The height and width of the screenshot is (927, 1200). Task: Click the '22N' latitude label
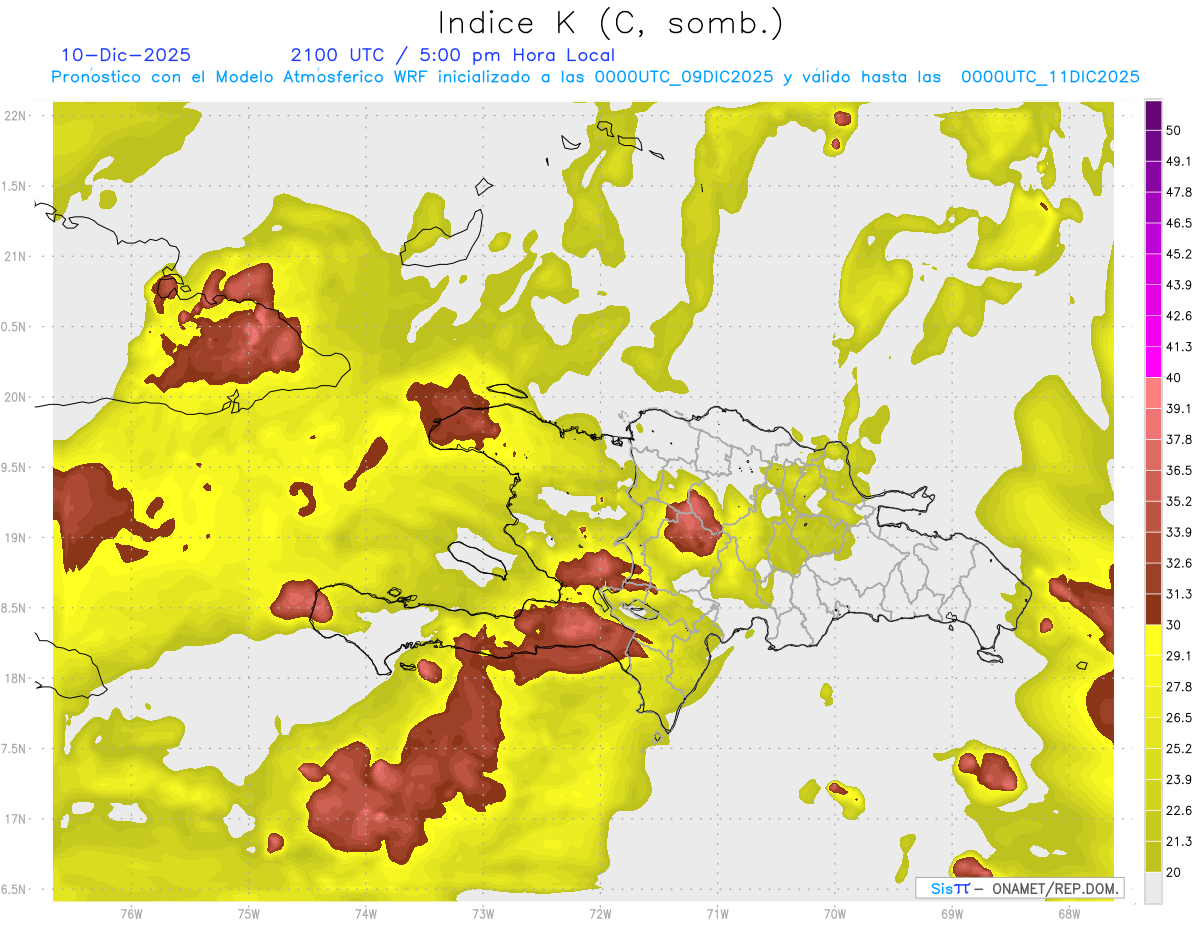pos(17,116)
